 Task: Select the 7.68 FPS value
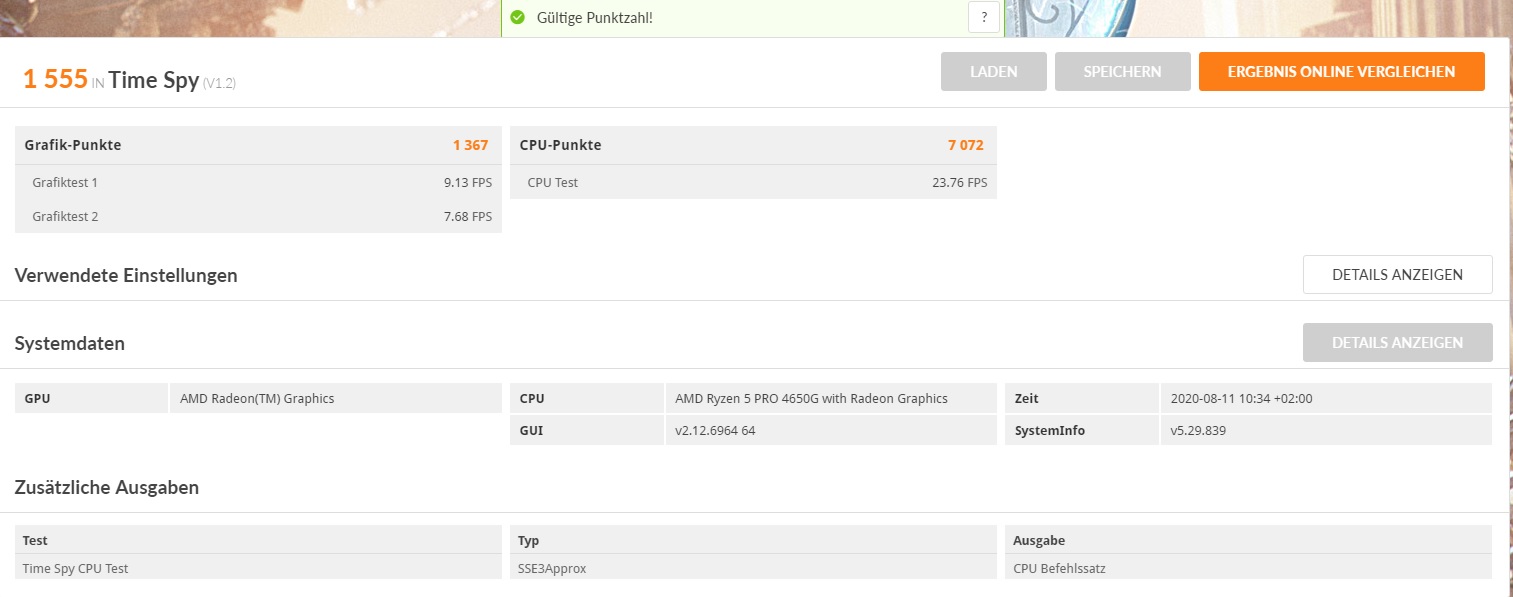[x=468, y=216]
